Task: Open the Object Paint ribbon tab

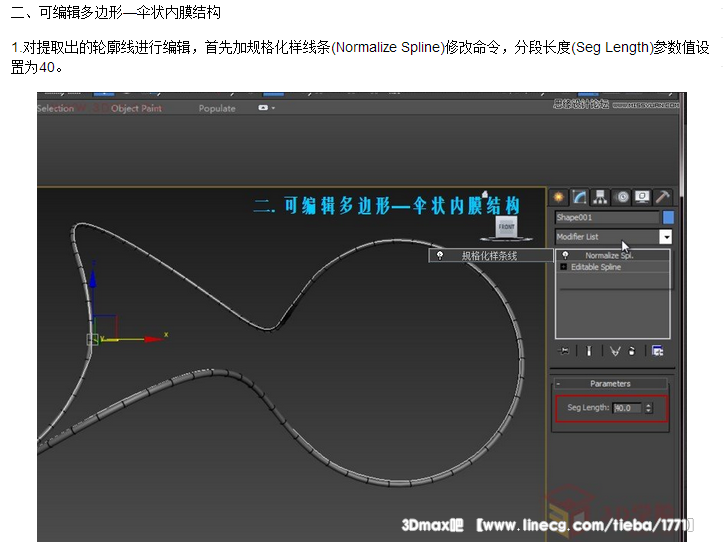Action: point(136,108)
